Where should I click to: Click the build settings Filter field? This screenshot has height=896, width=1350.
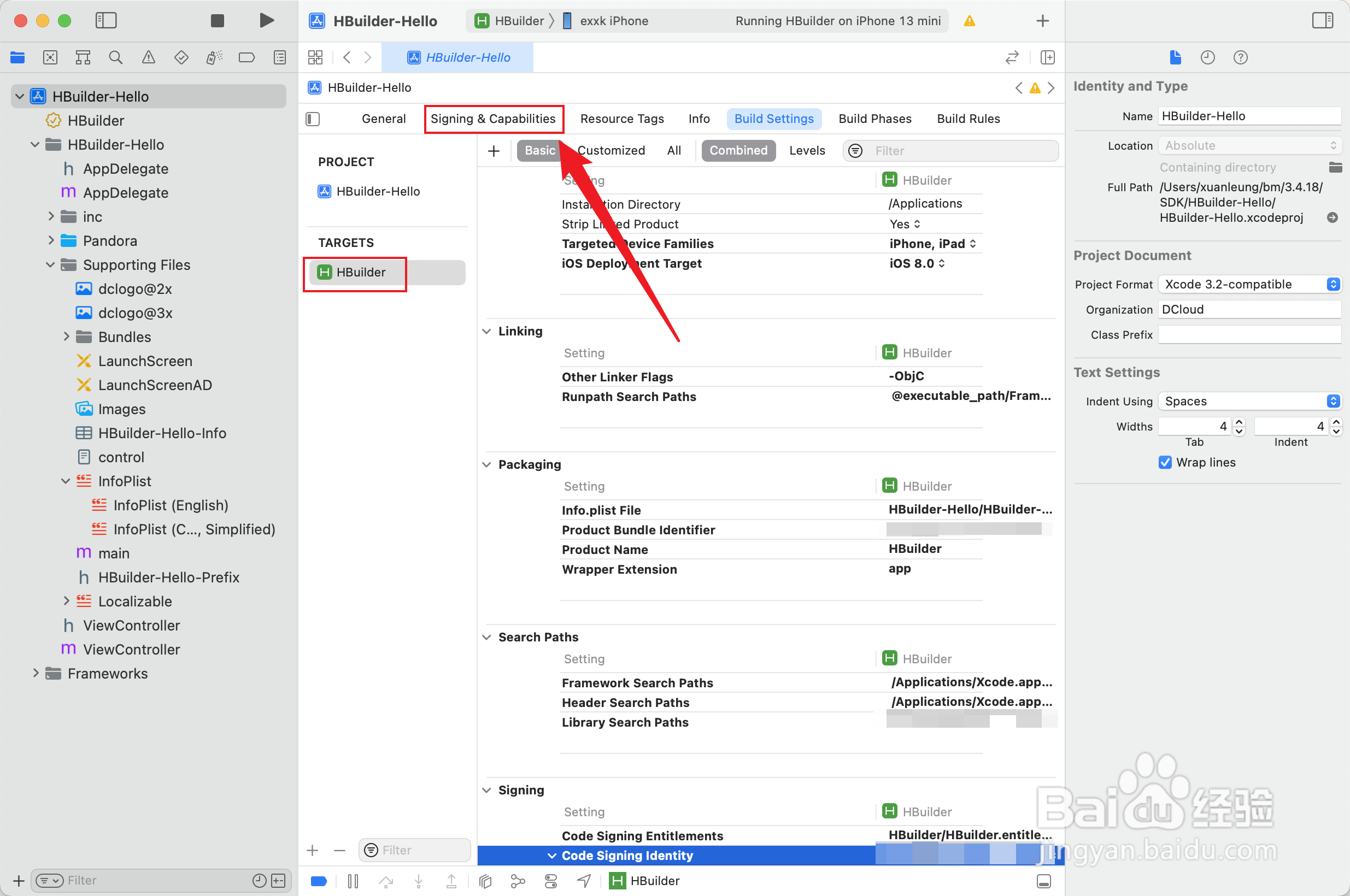tap(950, 151)
